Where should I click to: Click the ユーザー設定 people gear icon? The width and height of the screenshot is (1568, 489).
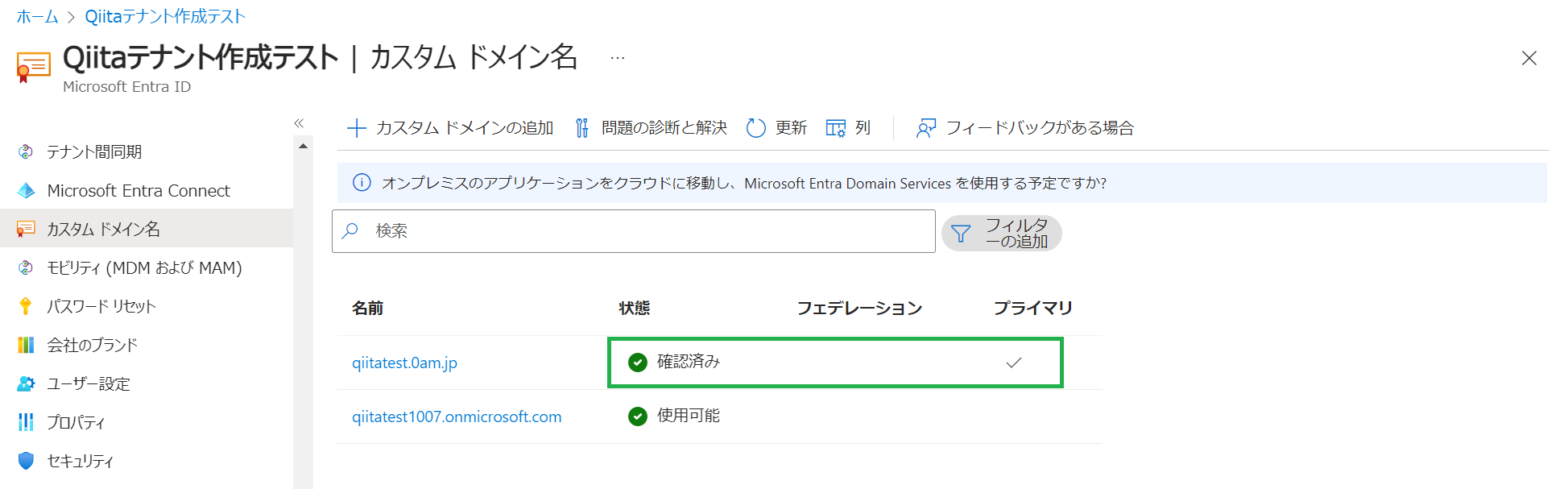(26, 383)
